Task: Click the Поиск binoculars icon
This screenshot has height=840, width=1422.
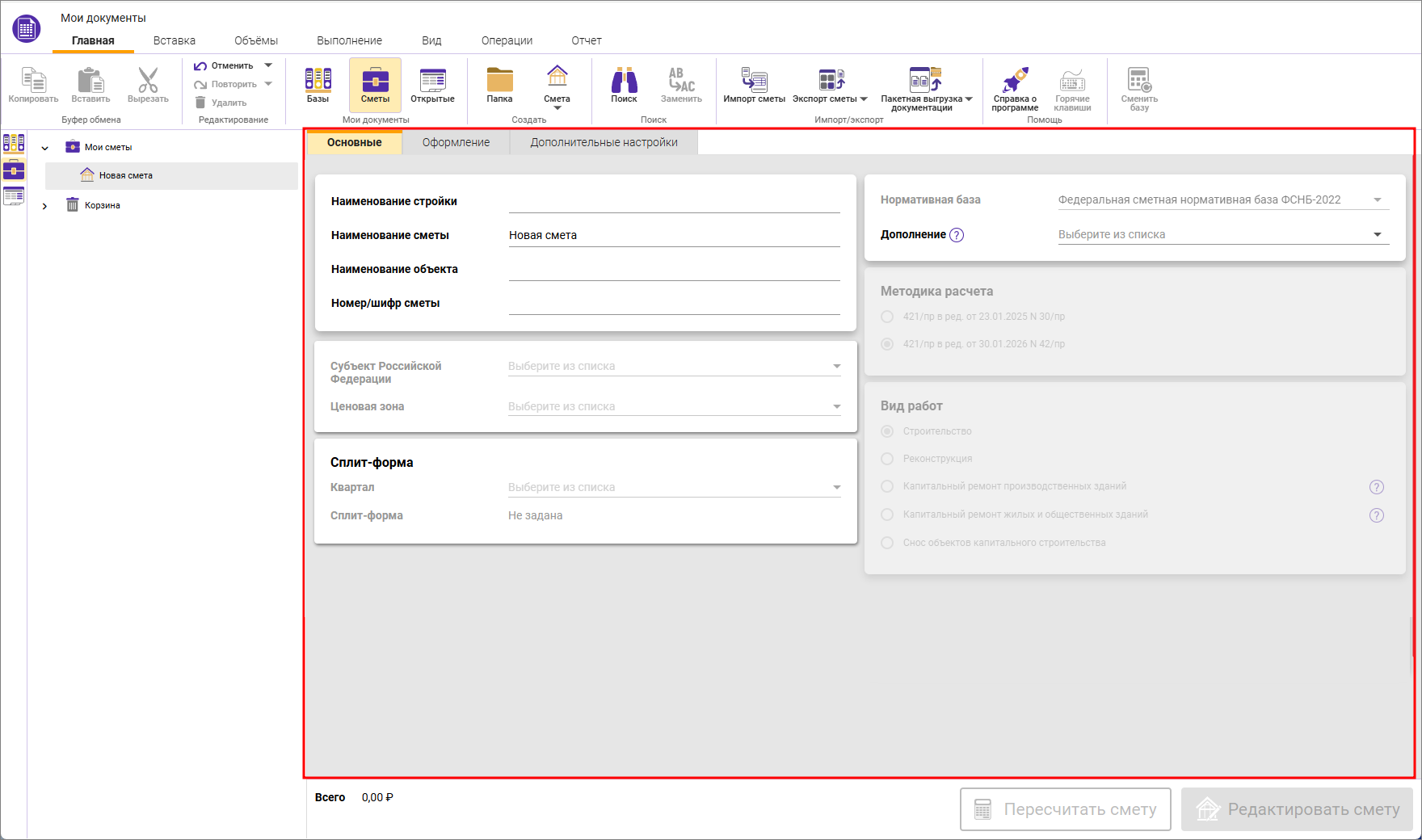Action: coord(624,79)
